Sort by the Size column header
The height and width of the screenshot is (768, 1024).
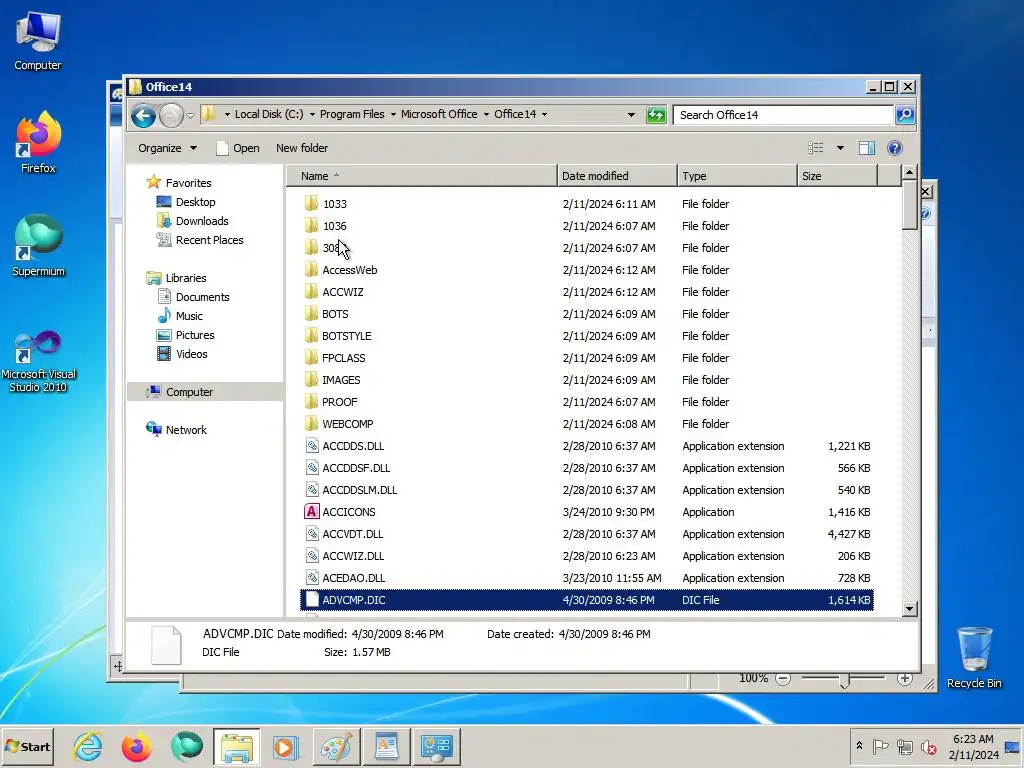(x=837, y=176)
